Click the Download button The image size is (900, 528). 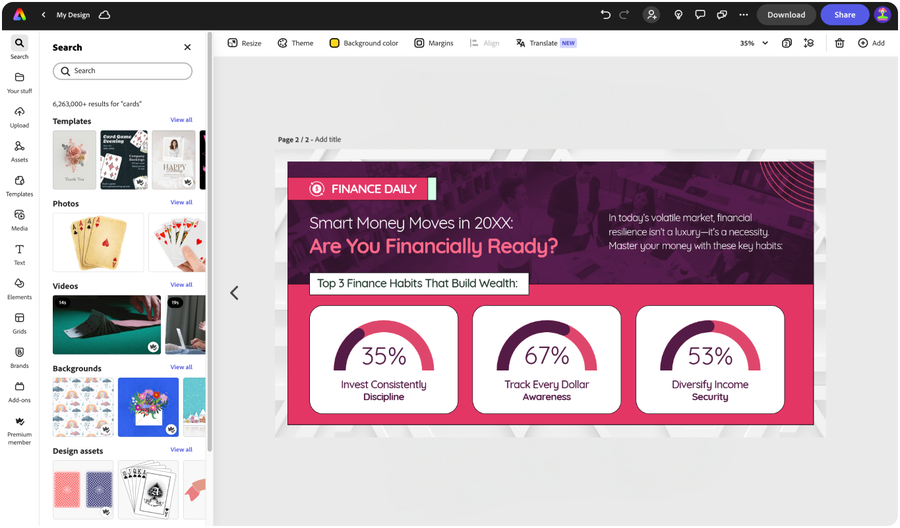786,15
